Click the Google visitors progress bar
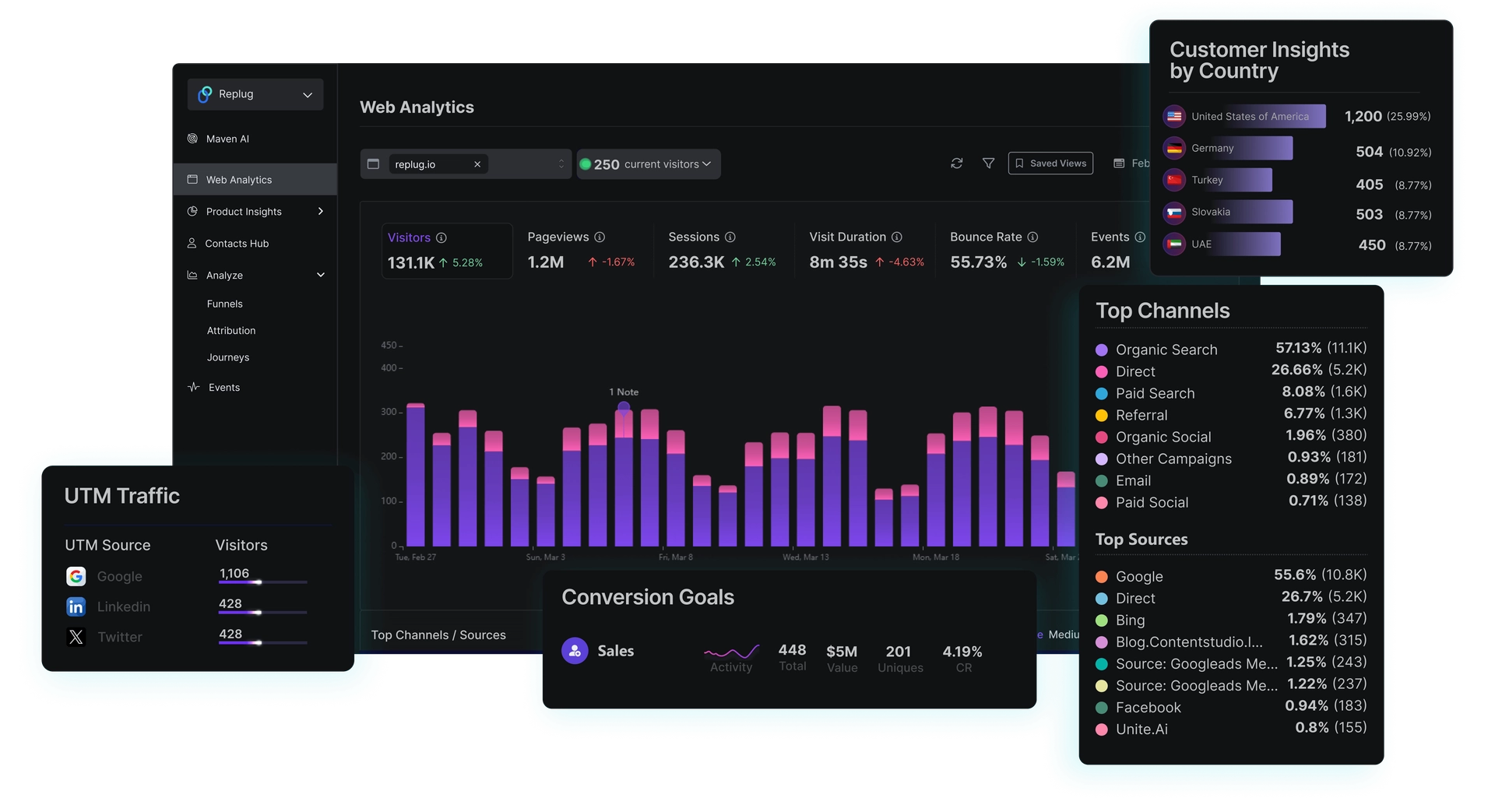This screenshot has width=1495, height=812. (262, 582)
